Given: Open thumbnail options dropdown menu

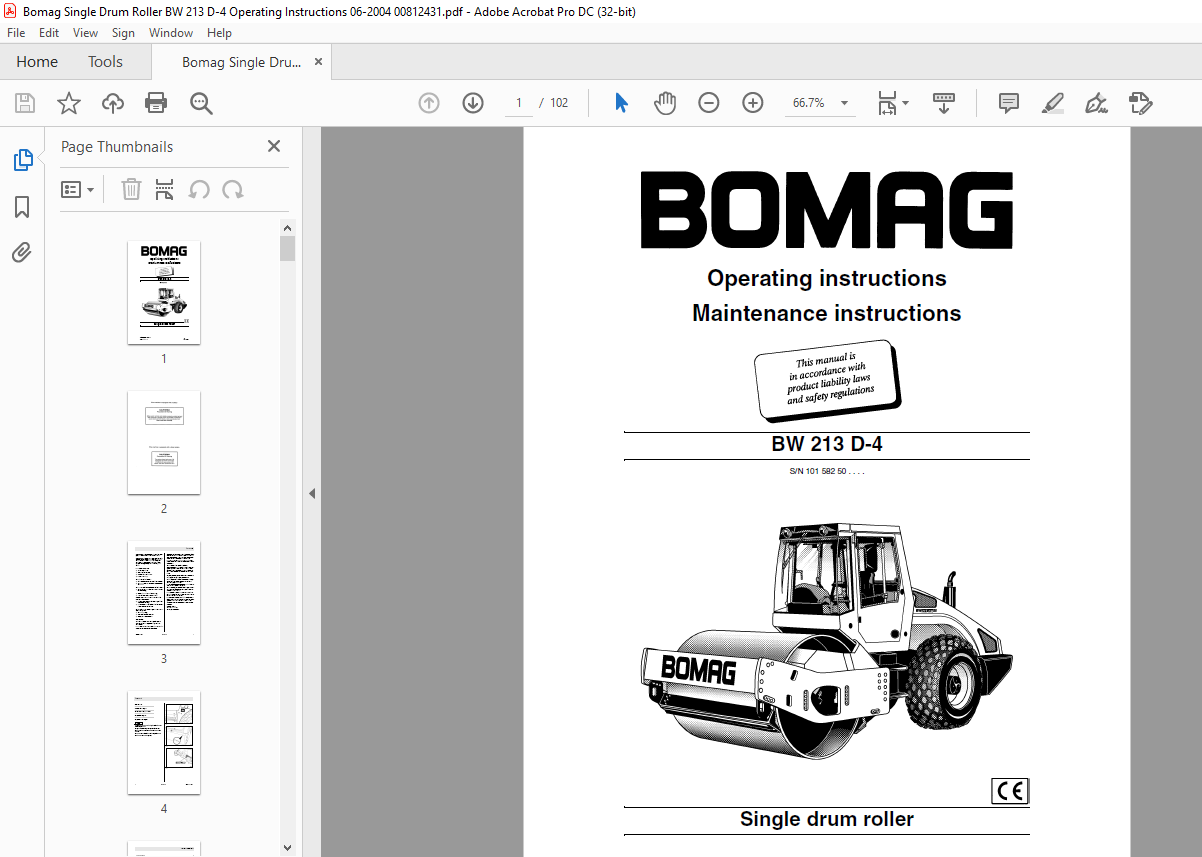Looking at the screenshot, I should [x=78, y=189].
